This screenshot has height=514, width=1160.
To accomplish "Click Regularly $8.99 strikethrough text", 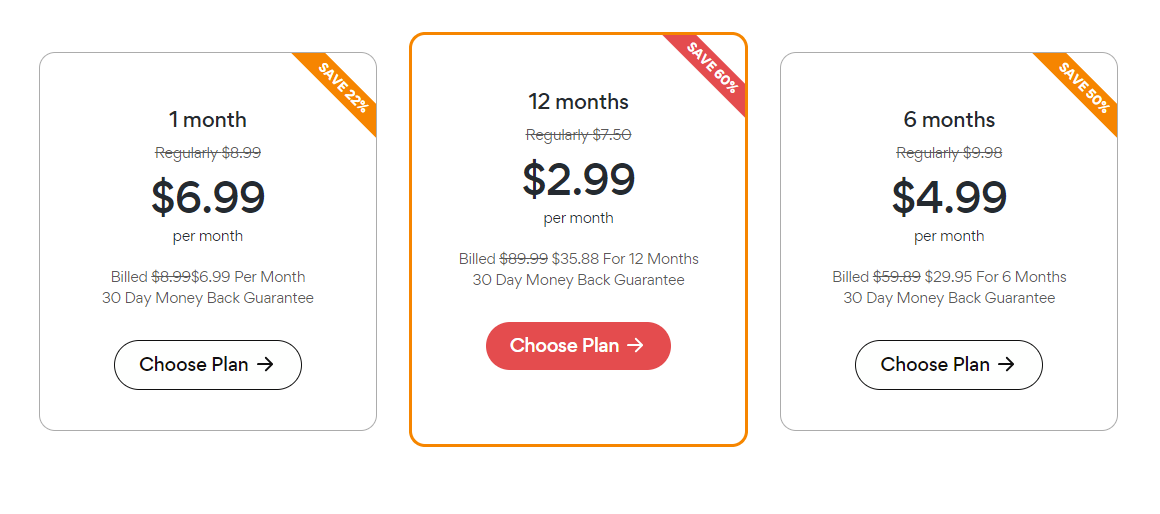I will pos(208,153).
